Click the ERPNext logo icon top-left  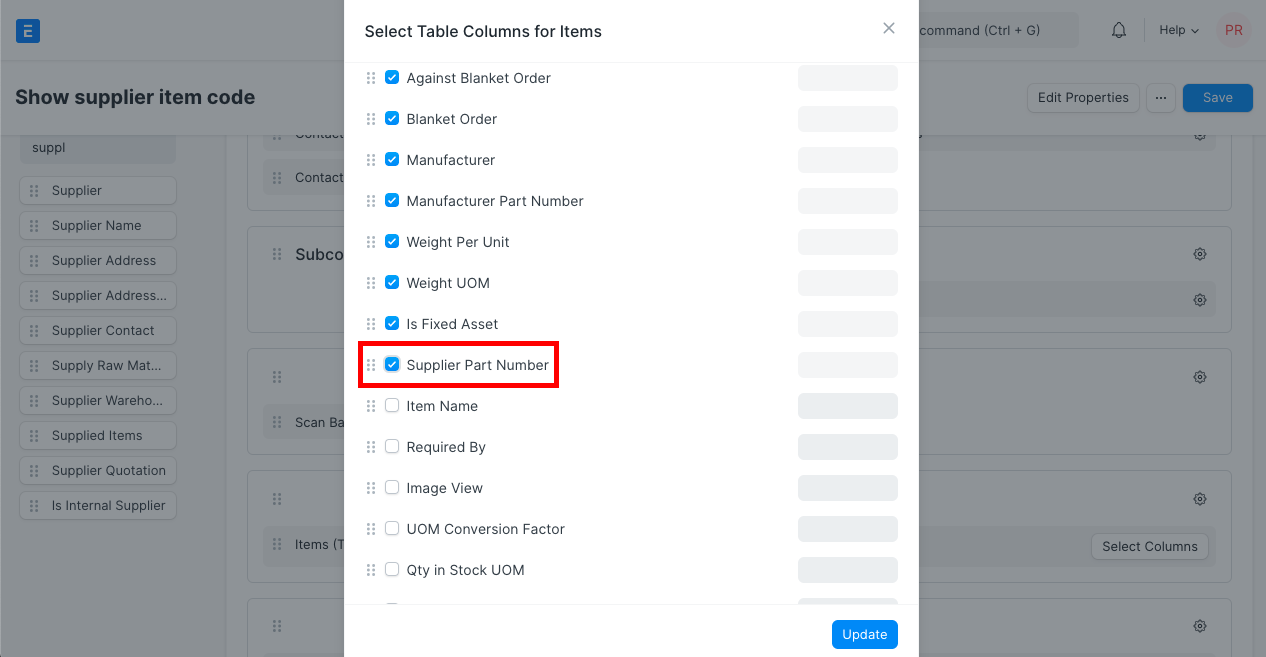(27, 30)
